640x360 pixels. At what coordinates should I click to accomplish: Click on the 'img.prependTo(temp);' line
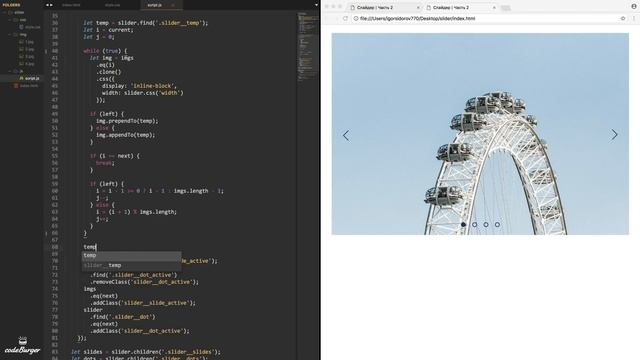127,121
